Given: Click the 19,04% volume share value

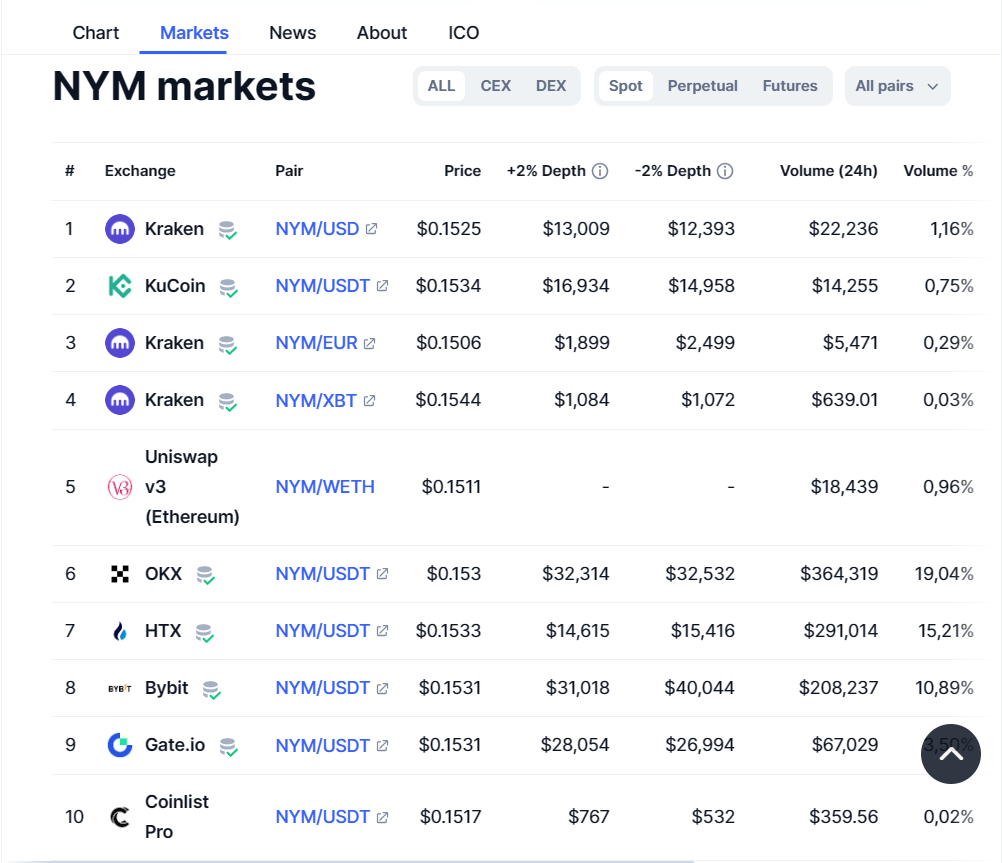Looking at the screenshot, I should pos(944,574).
